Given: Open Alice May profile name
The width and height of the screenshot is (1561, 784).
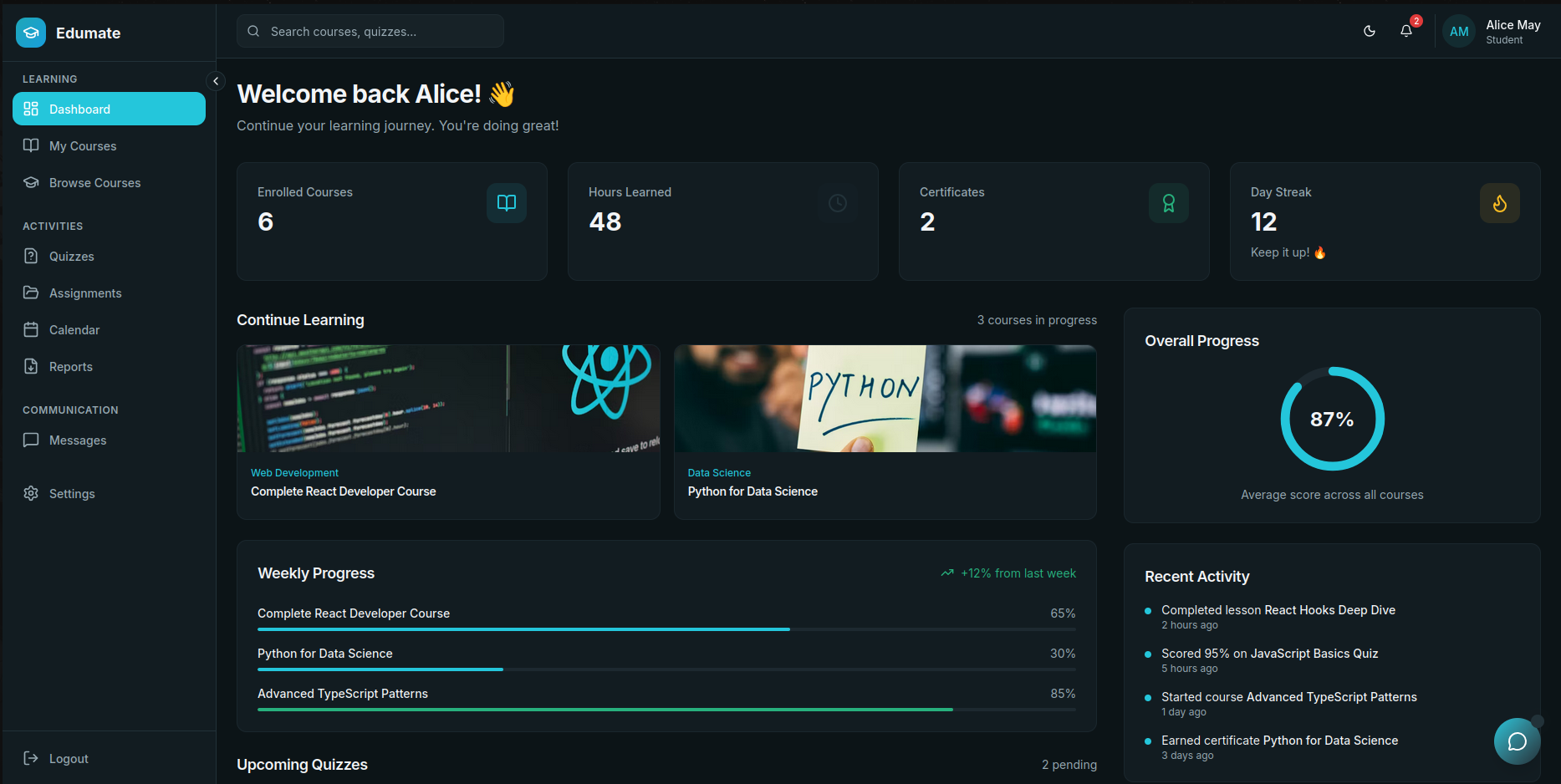Looking at the screenshot, I should (1513, 25).
